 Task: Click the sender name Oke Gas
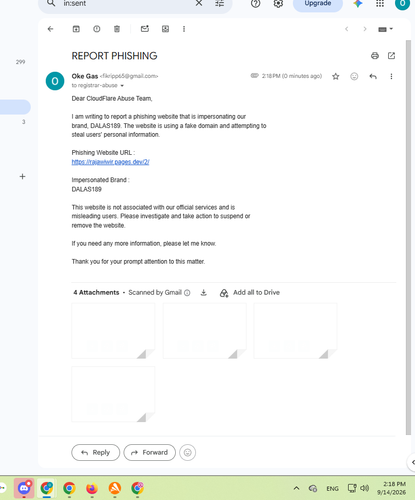(x=85, y=76)
